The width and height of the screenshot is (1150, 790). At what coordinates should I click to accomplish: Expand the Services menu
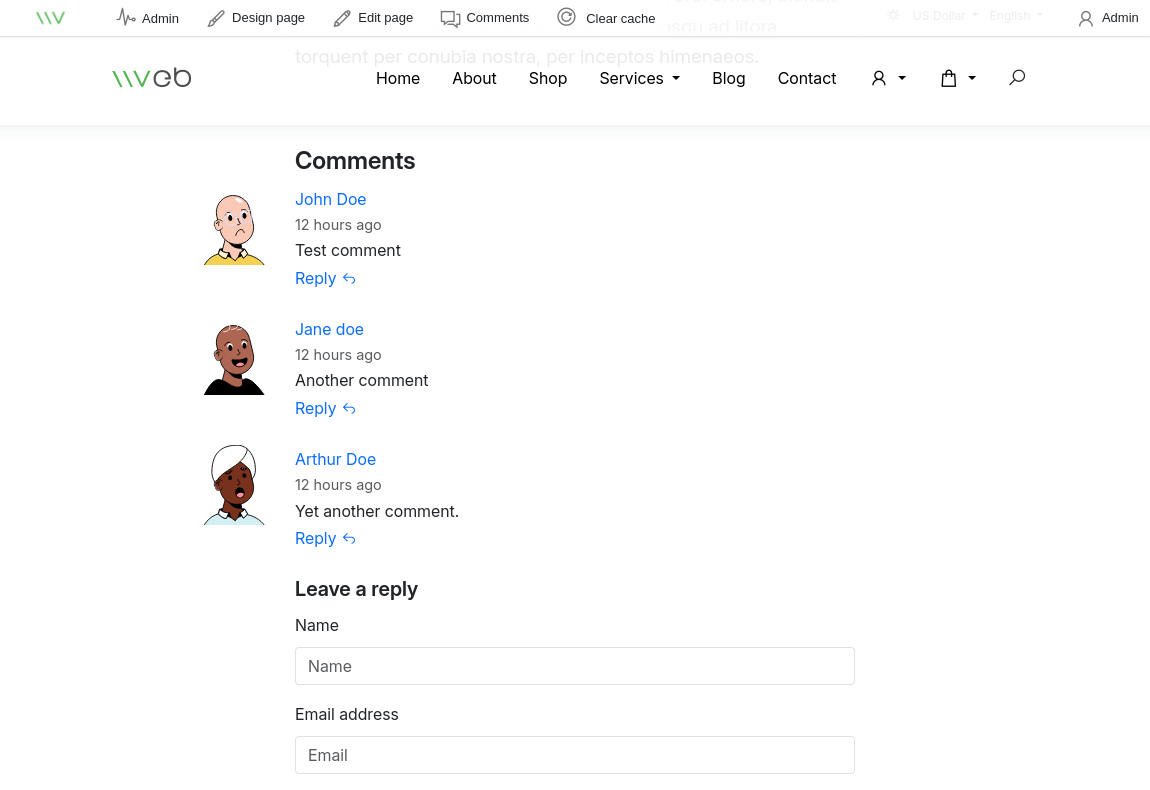click(640, 78)
